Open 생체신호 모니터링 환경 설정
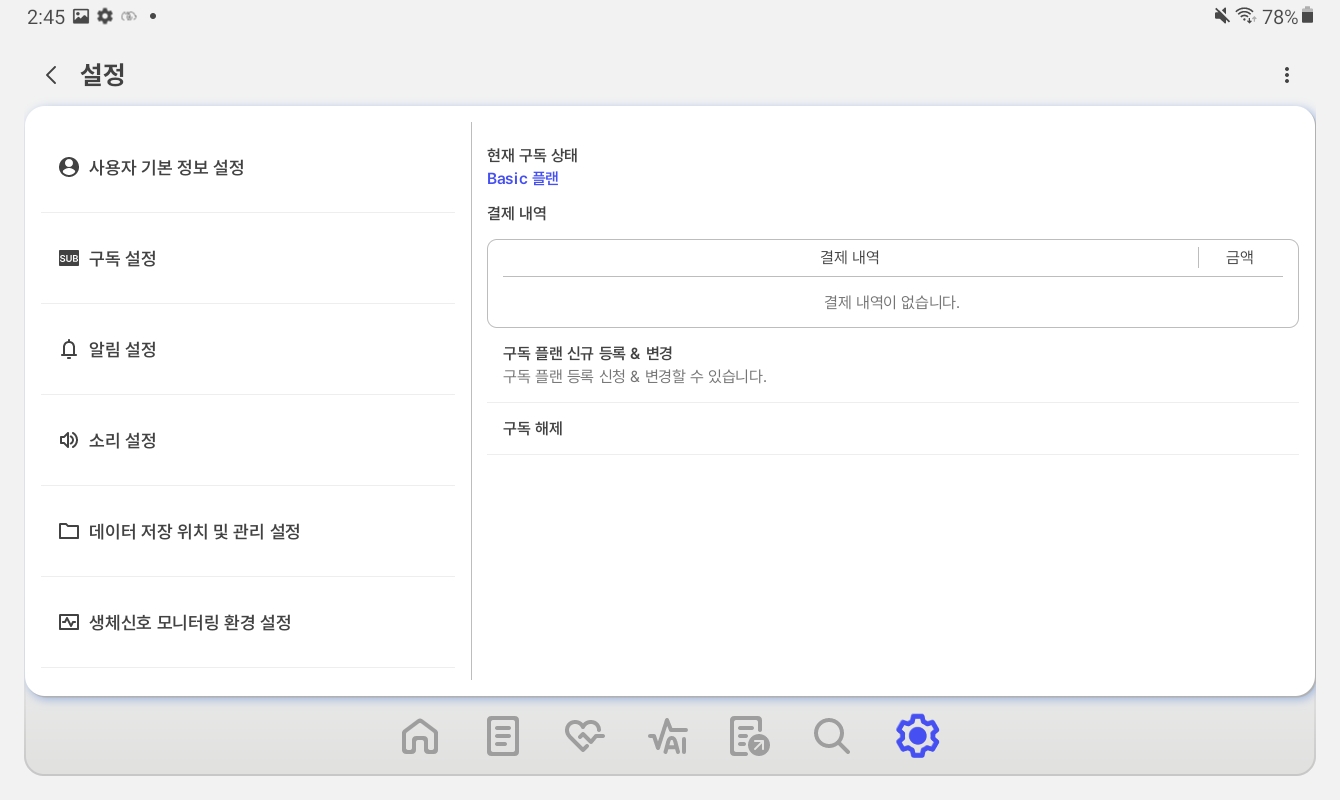Screen dimensions: 1340x800 [x=248, y=622]
